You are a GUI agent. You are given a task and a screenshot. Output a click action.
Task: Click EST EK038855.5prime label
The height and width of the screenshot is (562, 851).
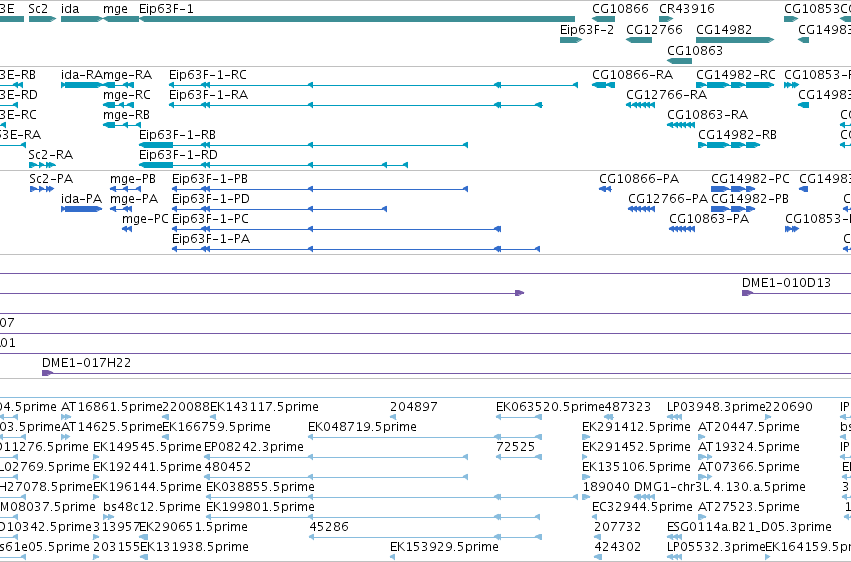pyautogui.click(x=260, y=487)
